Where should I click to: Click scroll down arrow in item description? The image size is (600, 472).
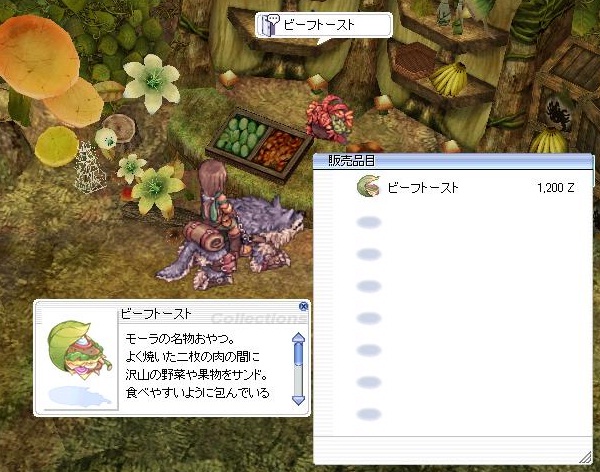298,400
